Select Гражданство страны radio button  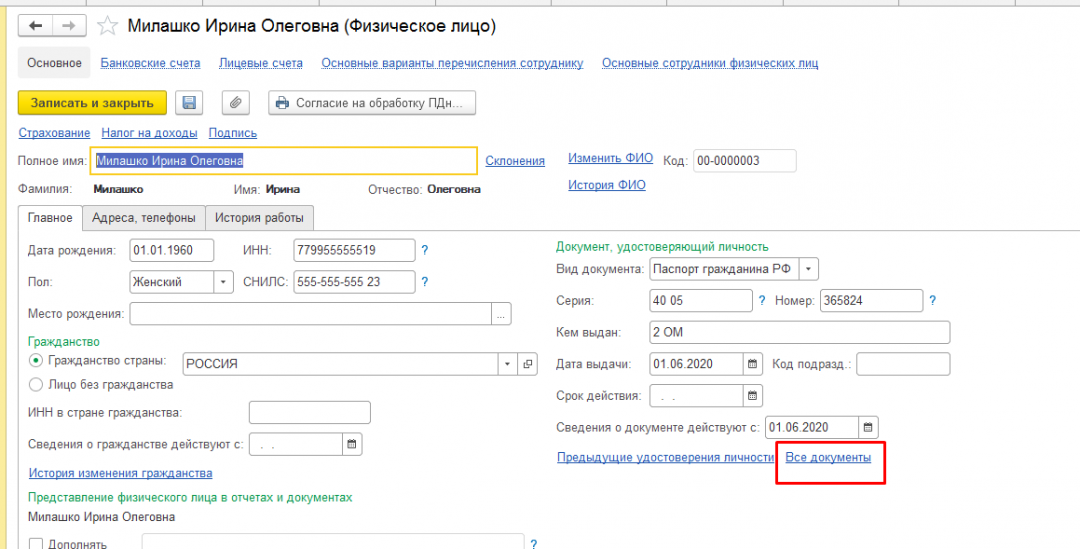pyautogui.click(x=36, y=360)
